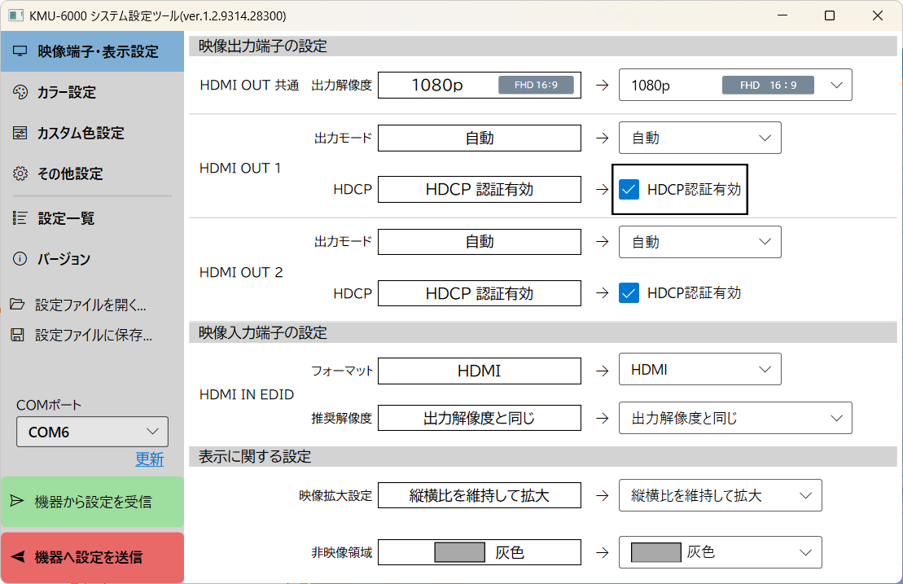Click the palette icon beside カラー設定

[20, 92]
